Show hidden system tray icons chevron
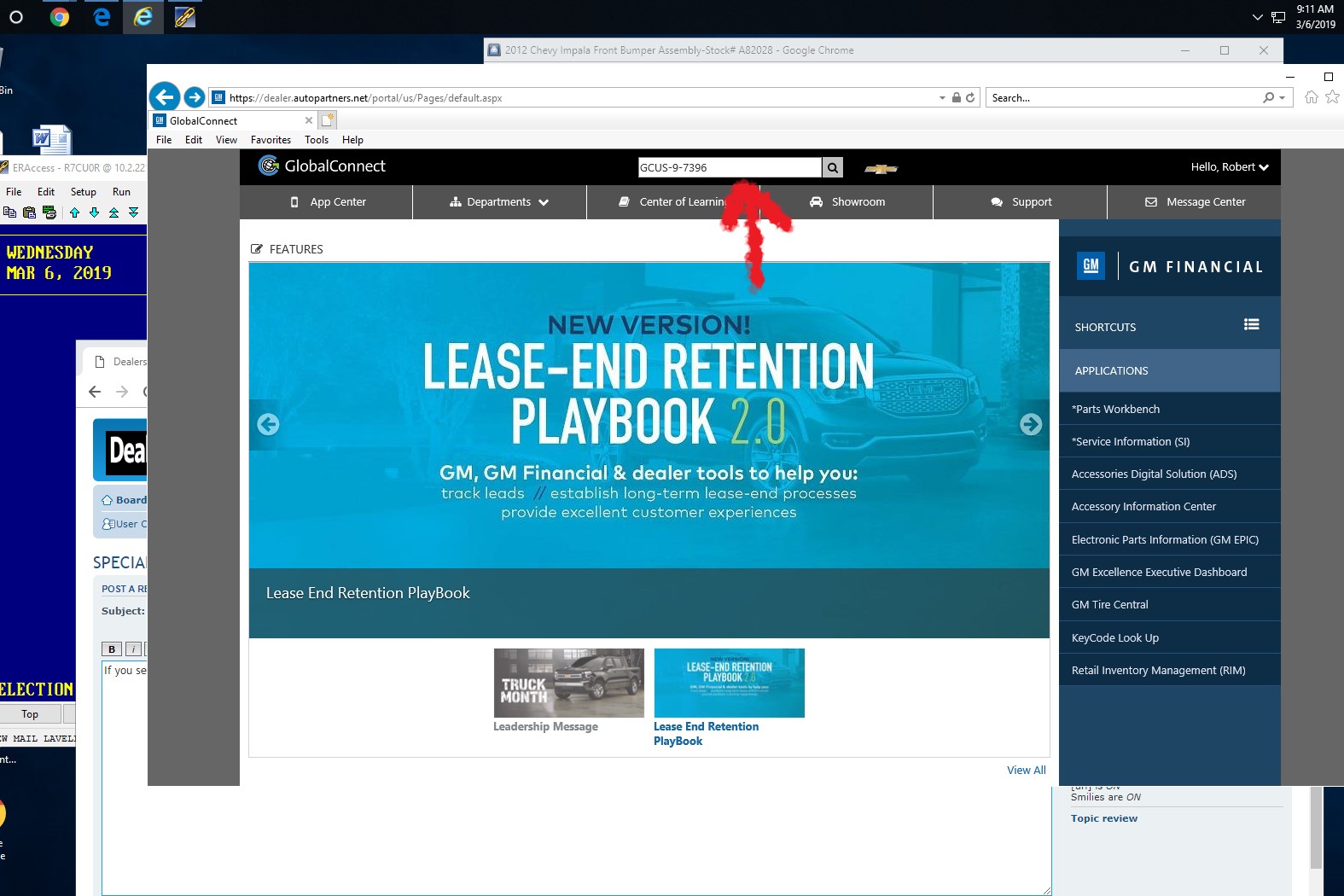1344x896 pixels. pyautogui.click(x=1257, y=17)
